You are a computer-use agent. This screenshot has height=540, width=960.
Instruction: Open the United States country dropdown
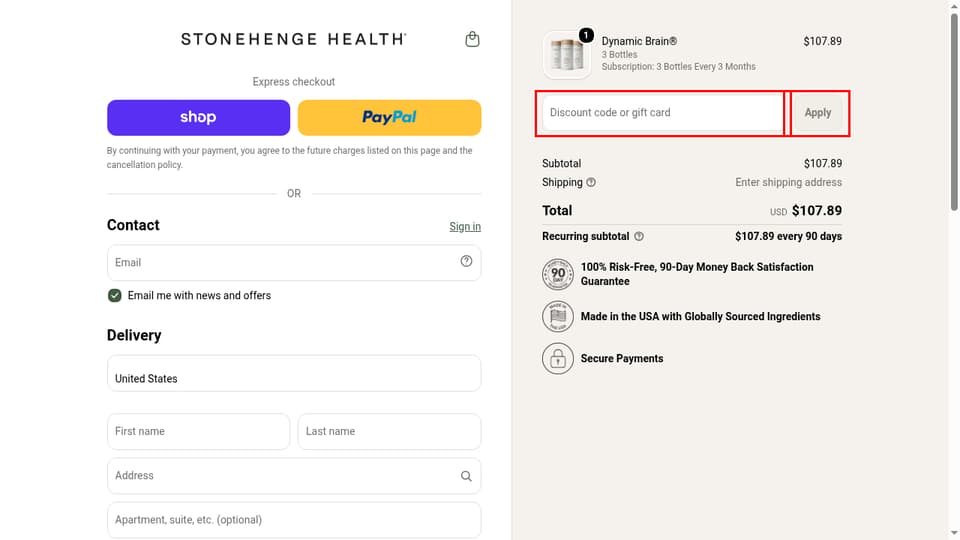pyautogui.click(x=294, y=373)
